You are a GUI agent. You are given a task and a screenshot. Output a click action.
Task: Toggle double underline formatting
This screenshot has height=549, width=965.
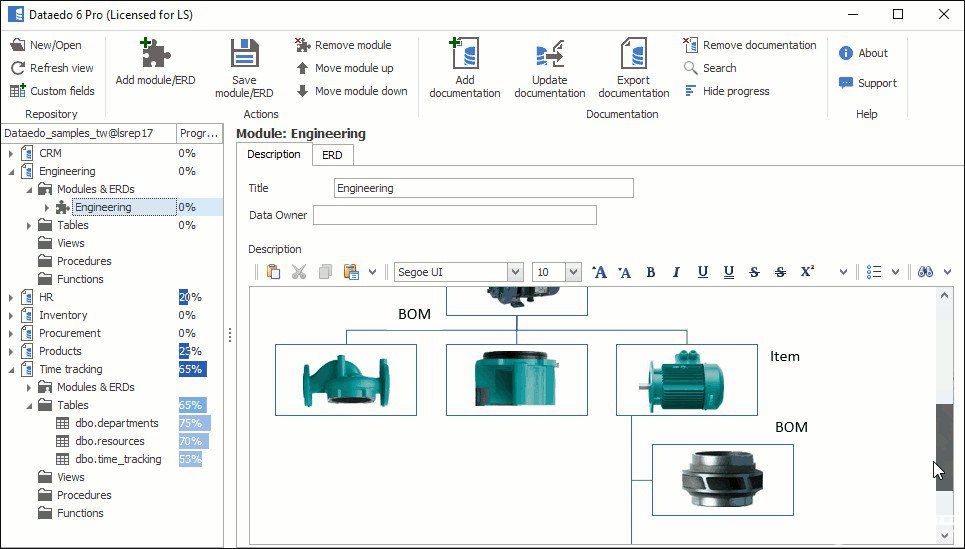pos(729,271)
